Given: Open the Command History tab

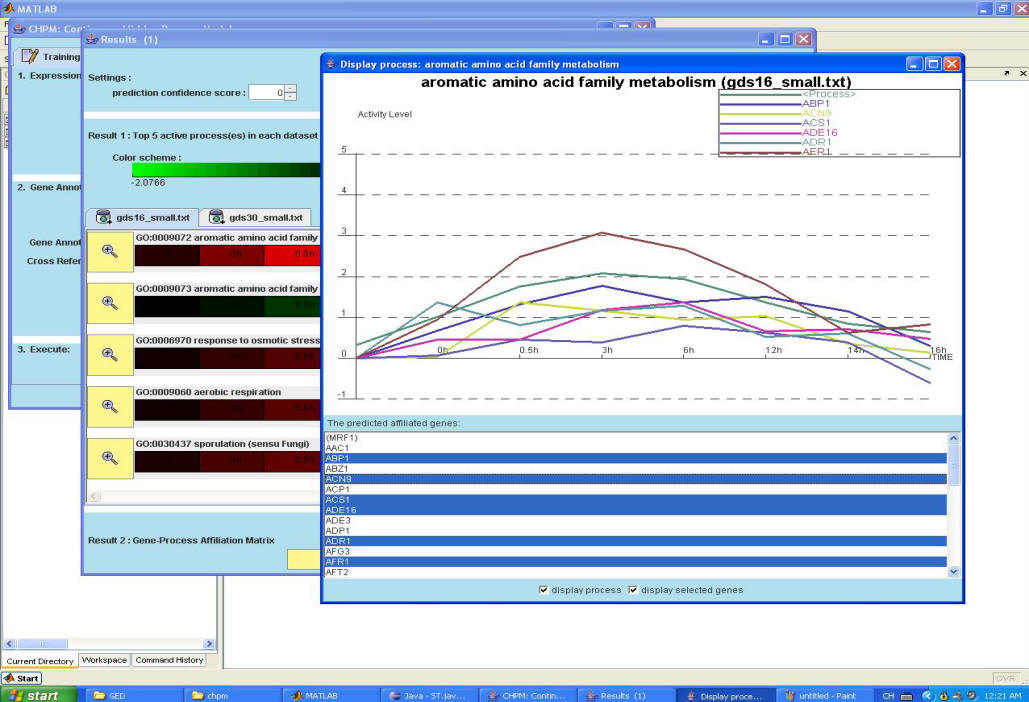Looking at the screenshot, I should [169, 660].
